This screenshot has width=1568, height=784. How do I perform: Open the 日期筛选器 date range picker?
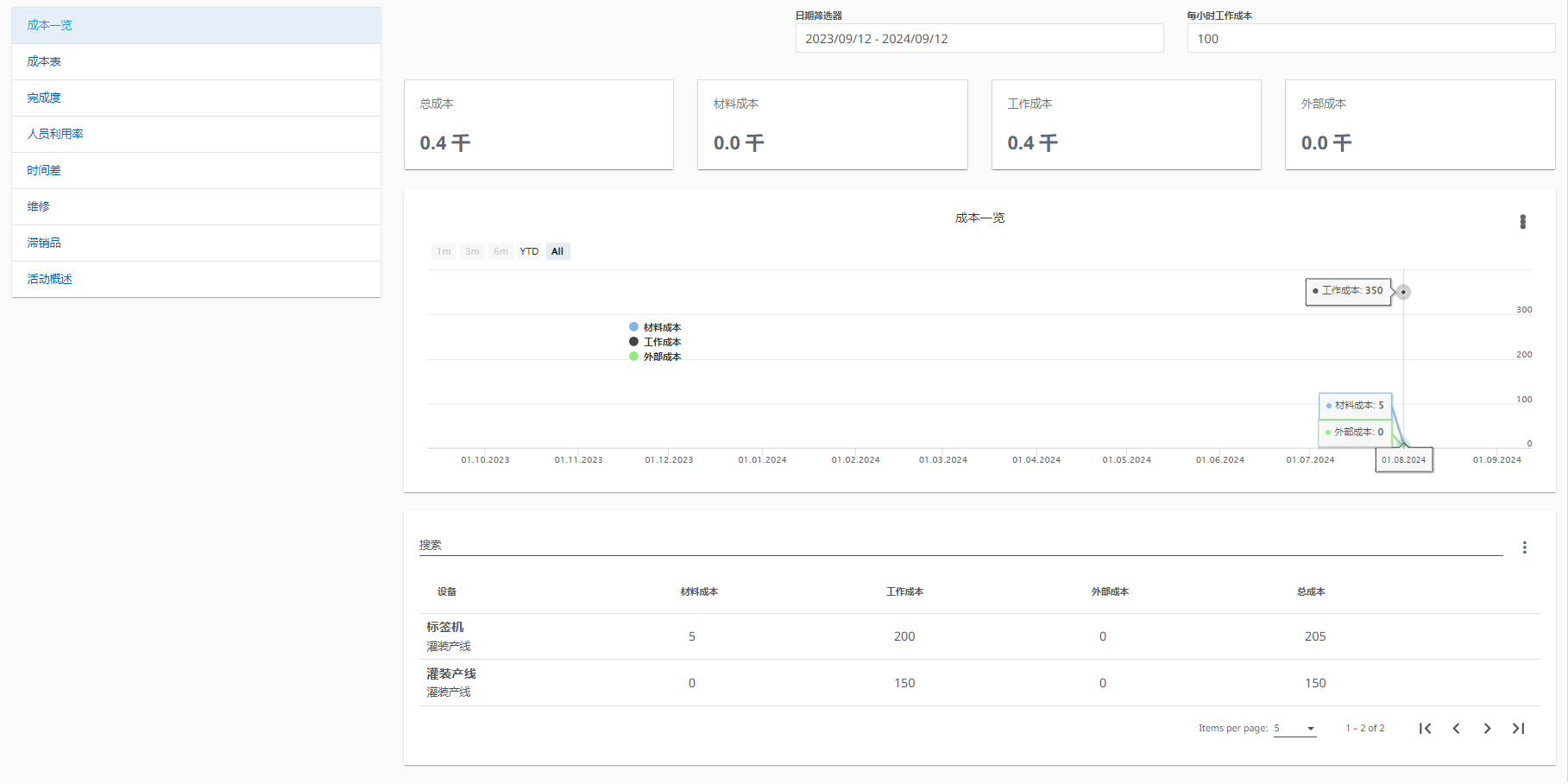(x=979, y=39)
